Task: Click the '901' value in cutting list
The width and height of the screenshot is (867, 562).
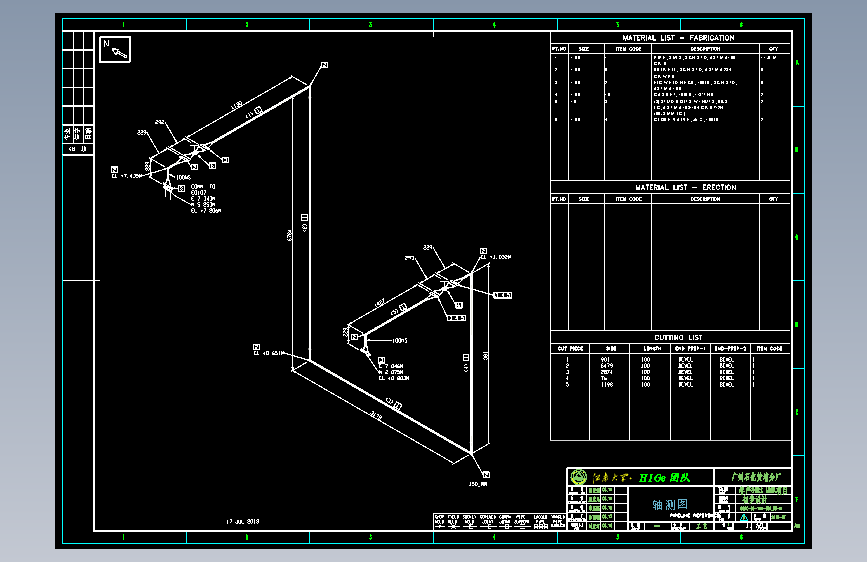Action: click(605, 360)
